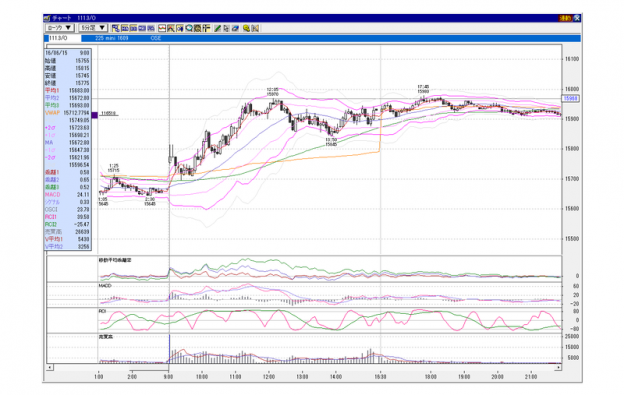Click the current price label 15960

click(571, 98)
